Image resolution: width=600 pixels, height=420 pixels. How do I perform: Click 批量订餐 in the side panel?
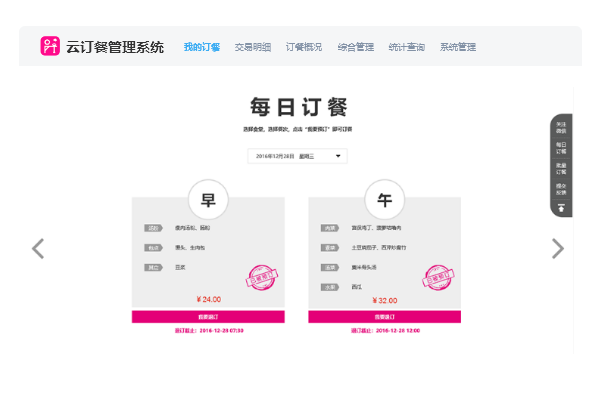pyautogui.click(x=561, y=168)
